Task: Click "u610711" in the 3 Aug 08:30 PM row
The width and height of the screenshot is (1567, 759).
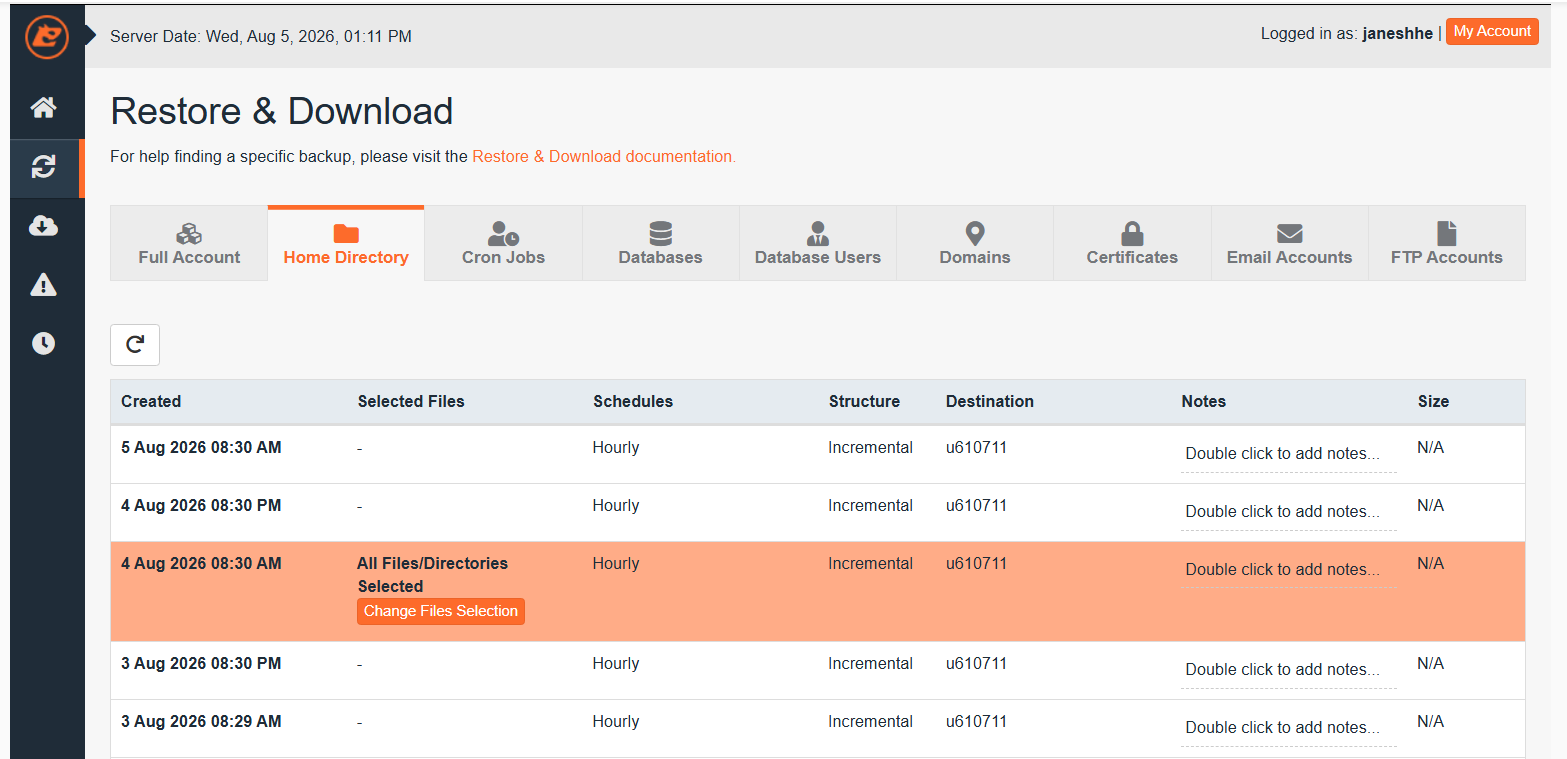Action: (x=976, y=664)
